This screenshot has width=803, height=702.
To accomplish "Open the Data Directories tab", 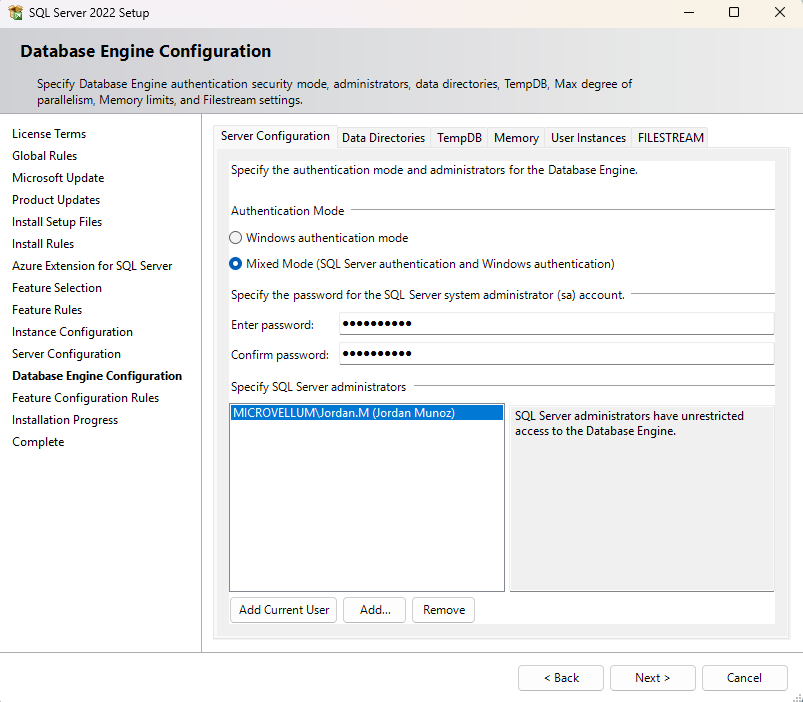I will pos(383,138).
